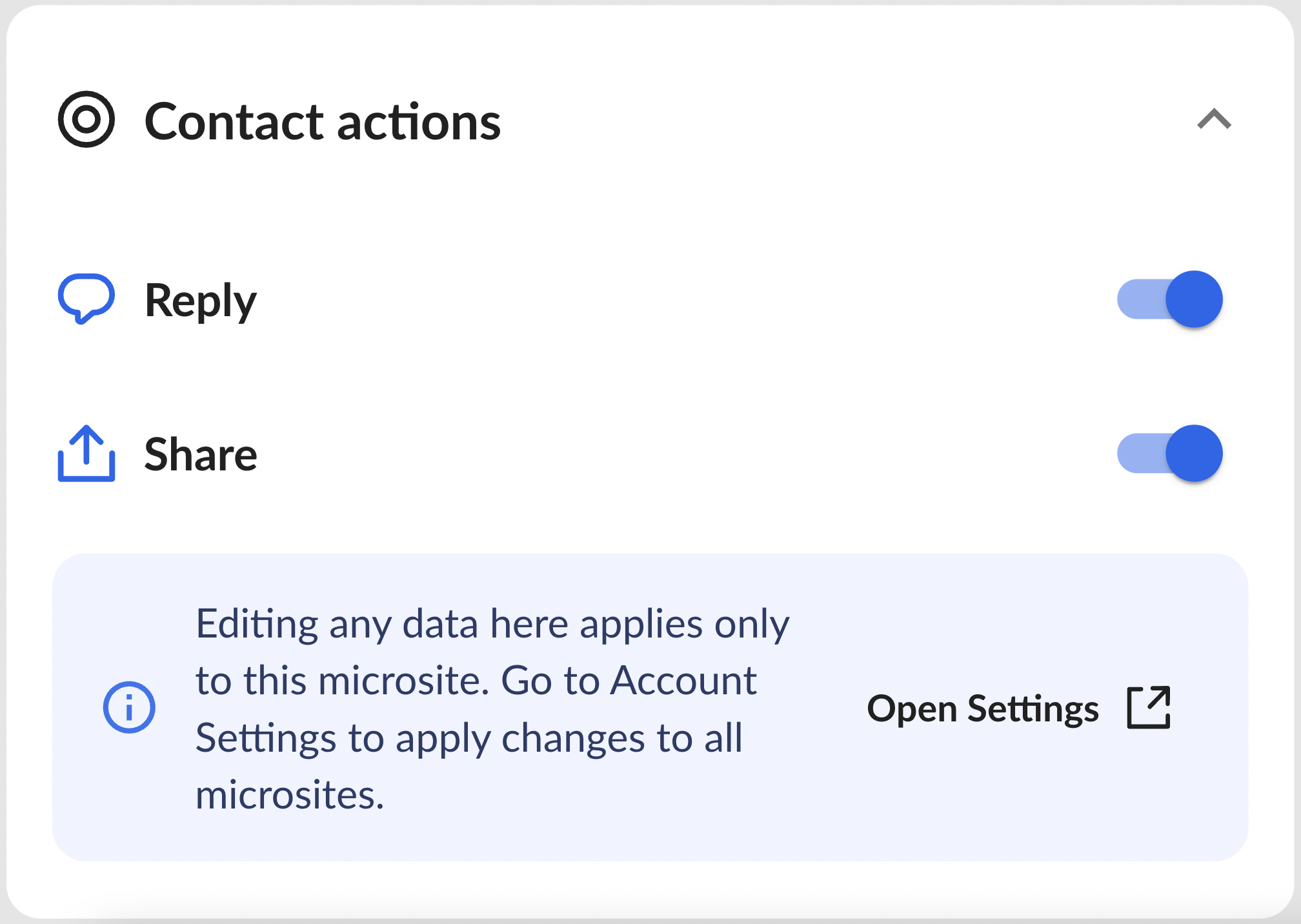1301x924 pixels.
Task: Click the word "microsites." in the notice
Action: click(290, 794)
